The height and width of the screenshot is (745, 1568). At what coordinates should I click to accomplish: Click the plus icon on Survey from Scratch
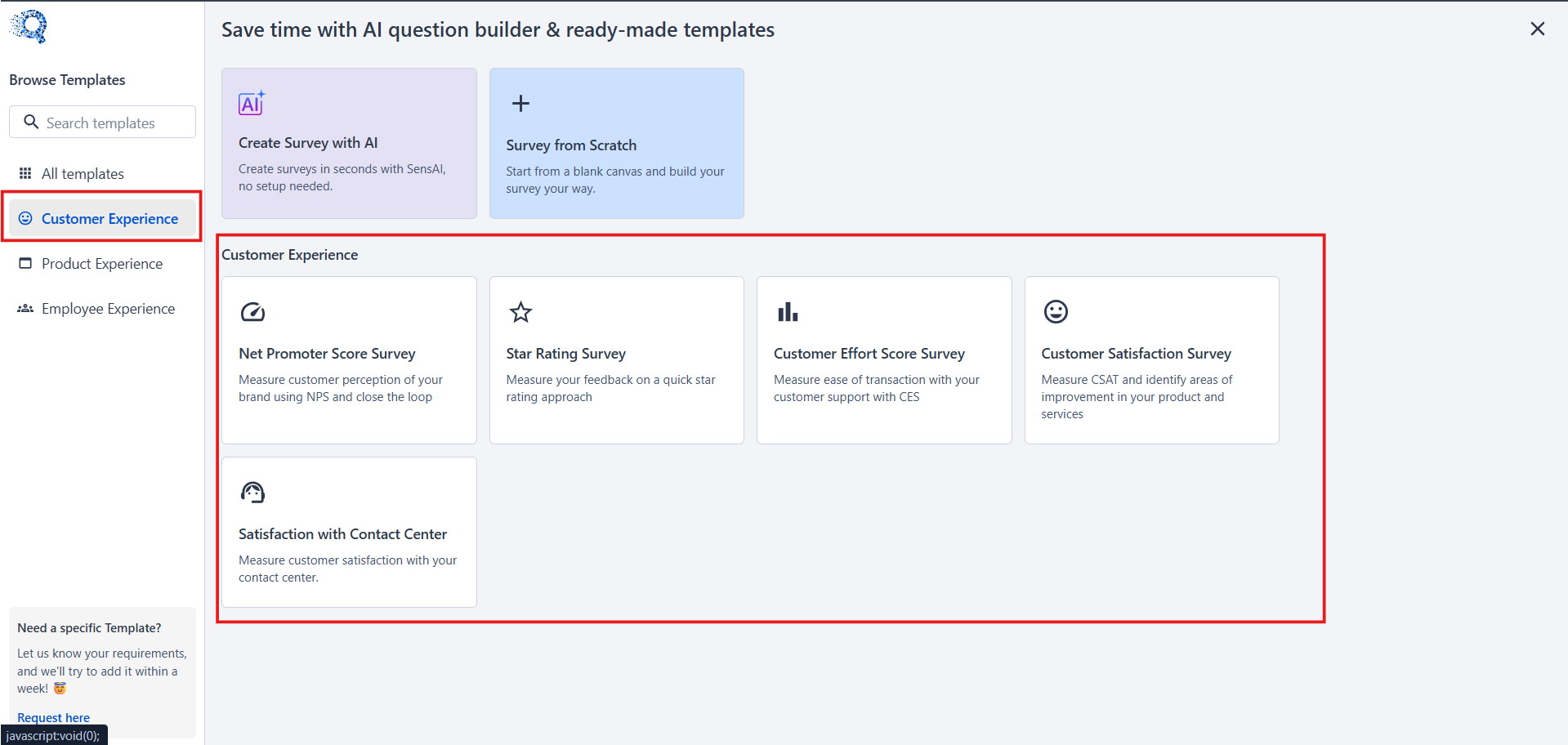coord(520,103)
